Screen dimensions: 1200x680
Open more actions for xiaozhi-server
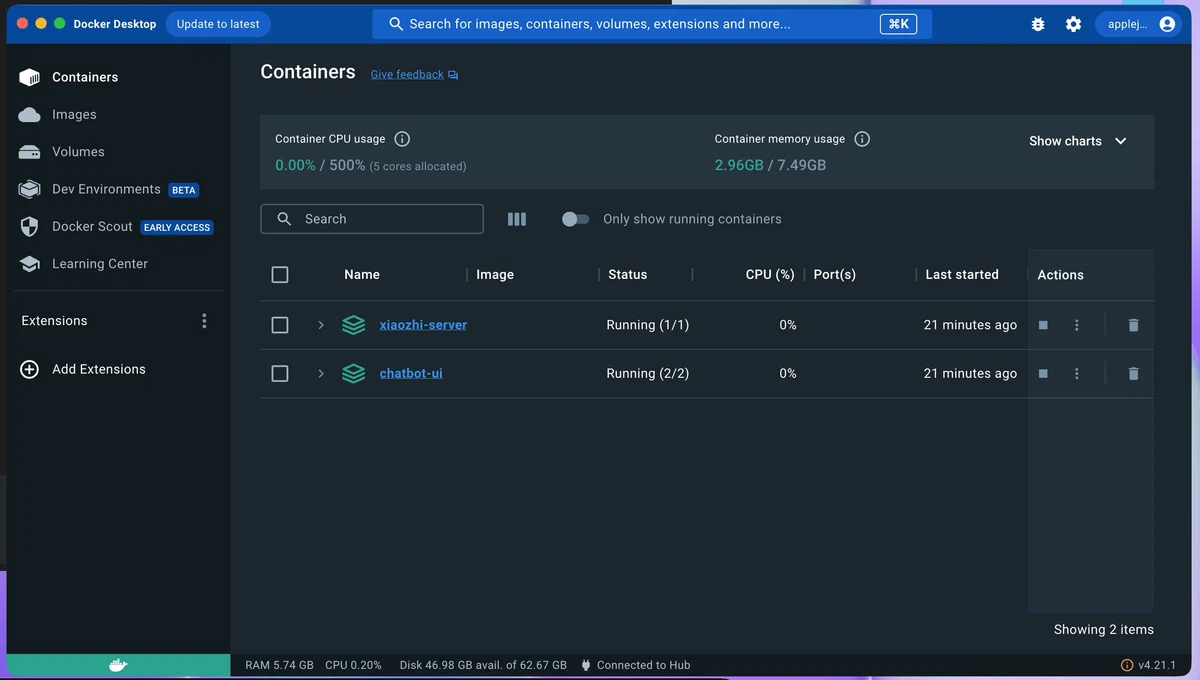tap(1077, 325)
